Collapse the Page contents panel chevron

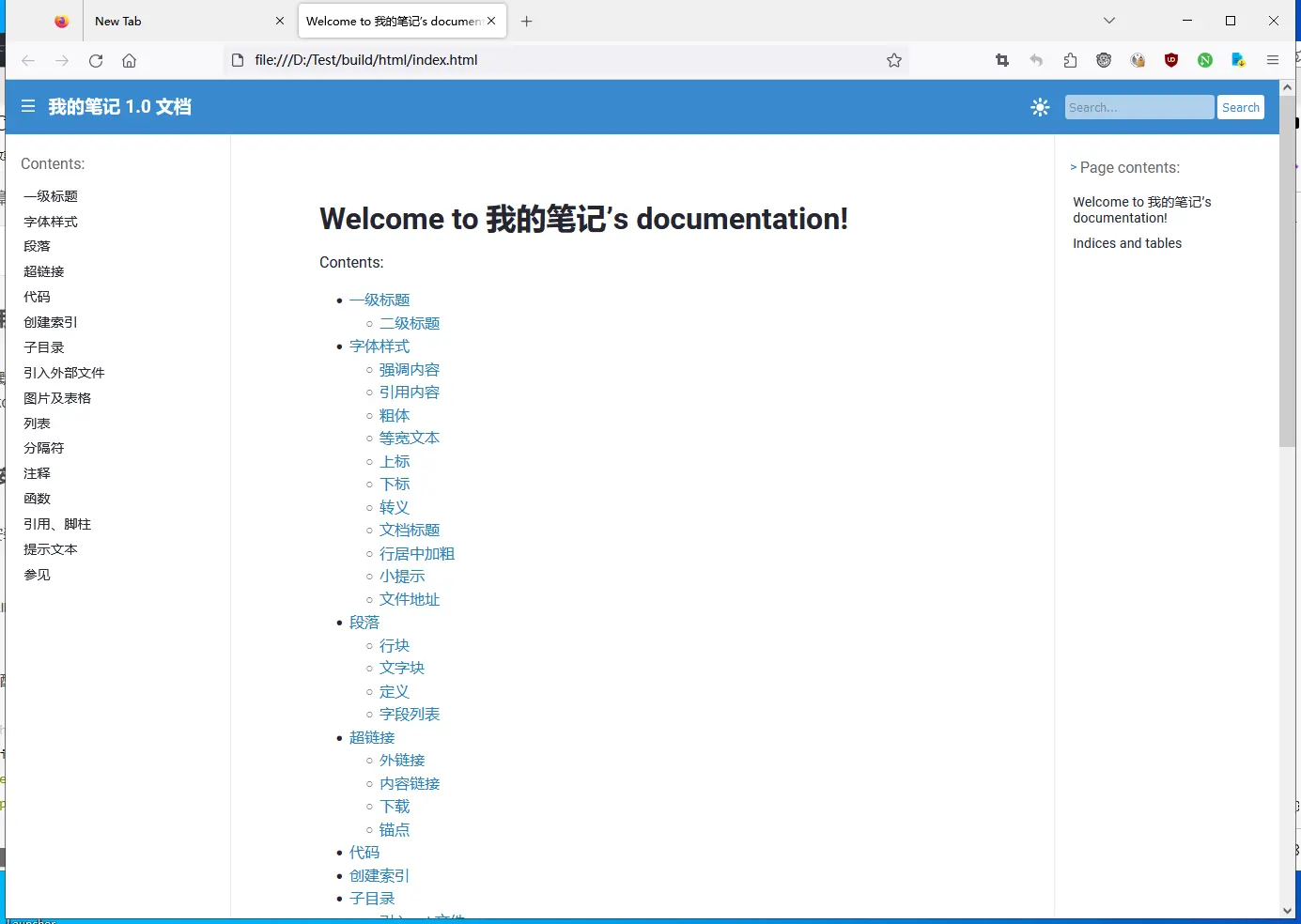1074,167
